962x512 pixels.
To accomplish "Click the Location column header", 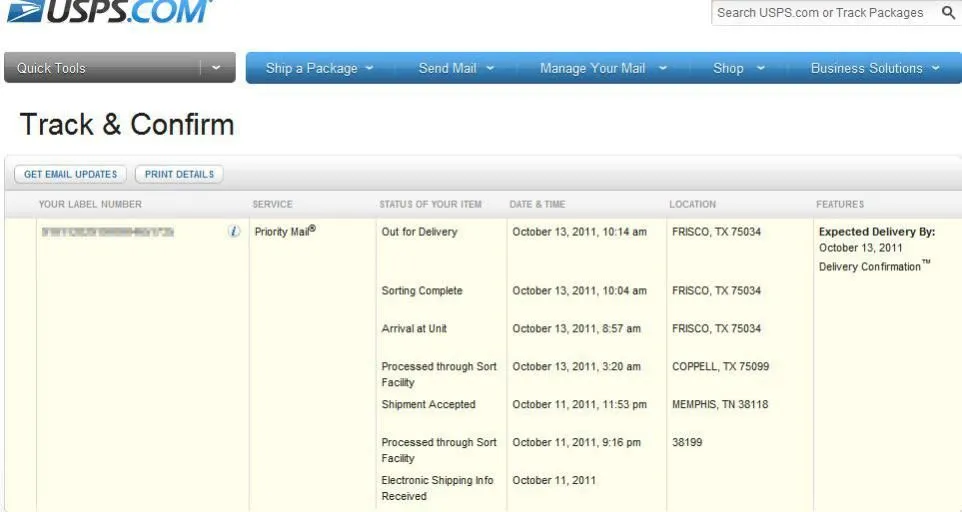I will pos(692,204).
